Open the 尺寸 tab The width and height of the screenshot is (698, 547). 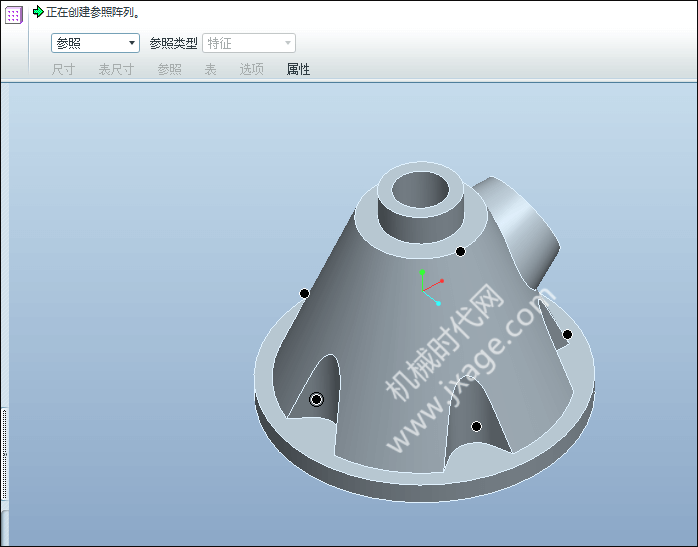click(63, 69)
